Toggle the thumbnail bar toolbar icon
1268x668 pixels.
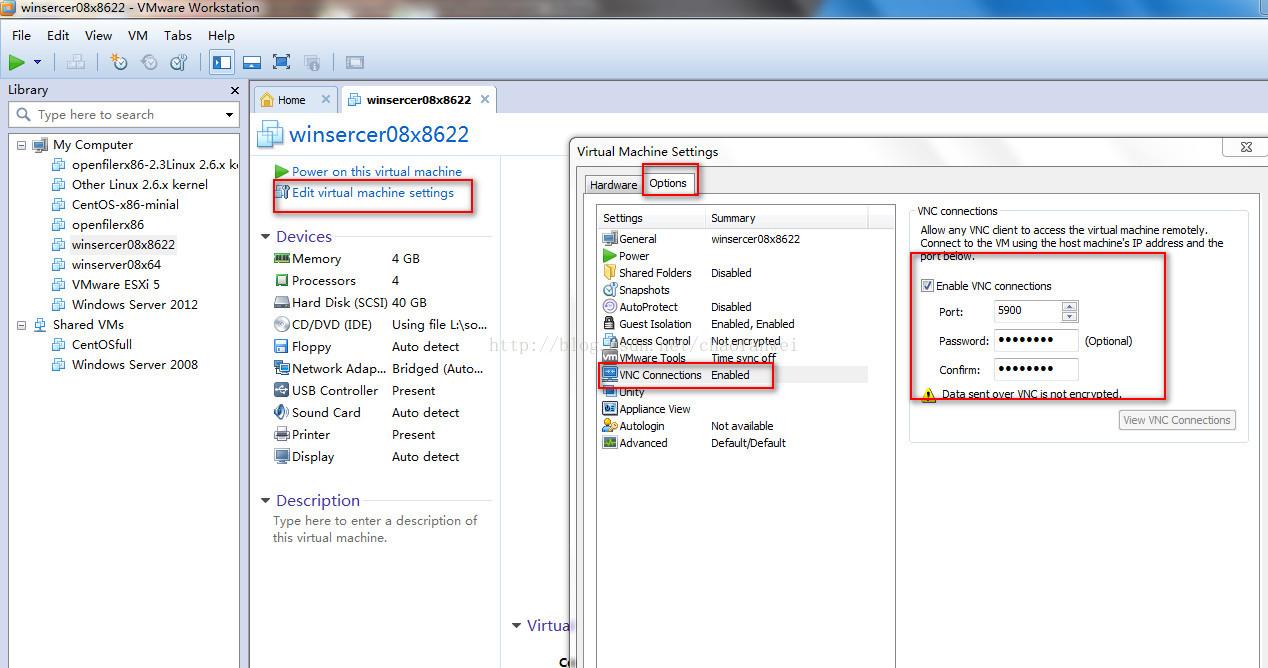point(252,62)
